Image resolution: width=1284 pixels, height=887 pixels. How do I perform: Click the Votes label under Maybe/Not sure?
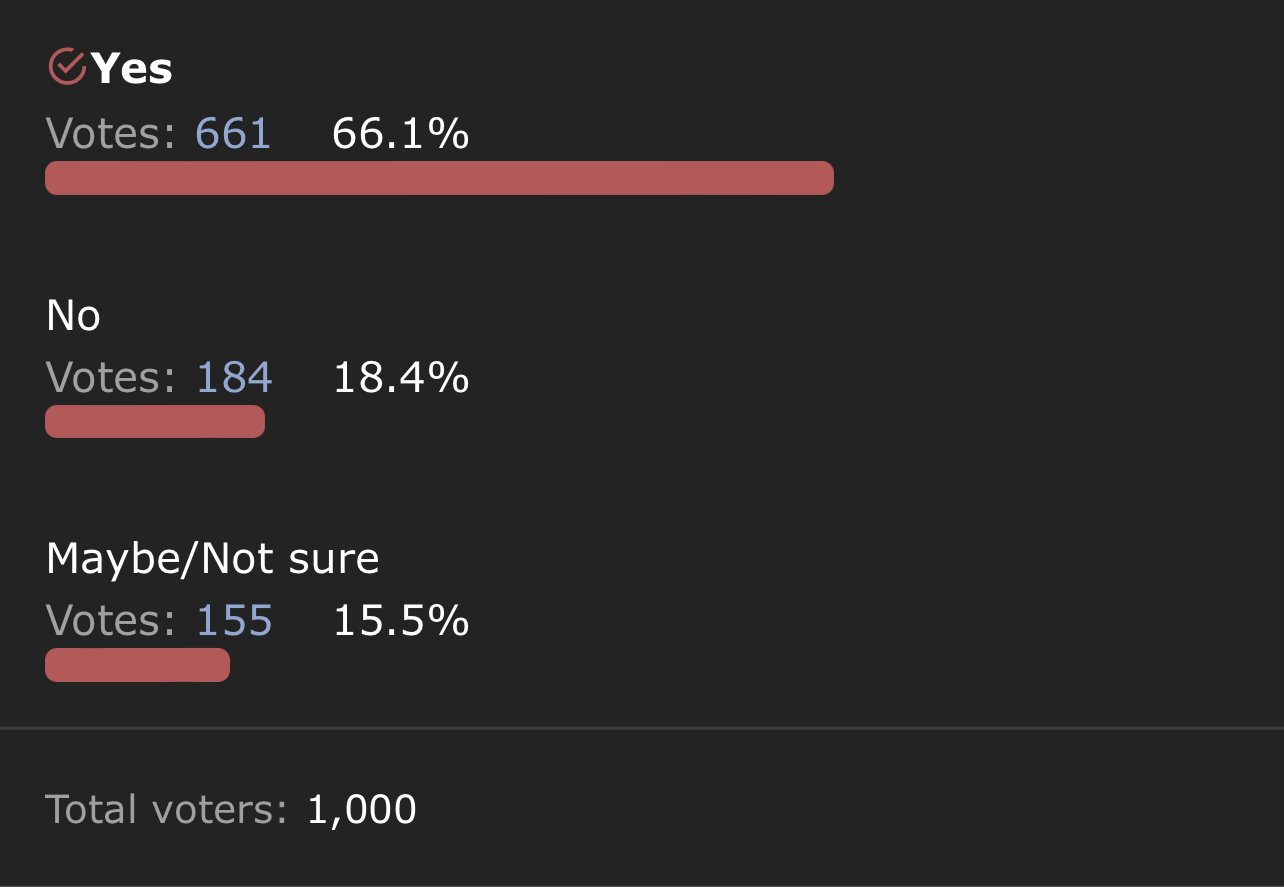[x=110, y=621]
